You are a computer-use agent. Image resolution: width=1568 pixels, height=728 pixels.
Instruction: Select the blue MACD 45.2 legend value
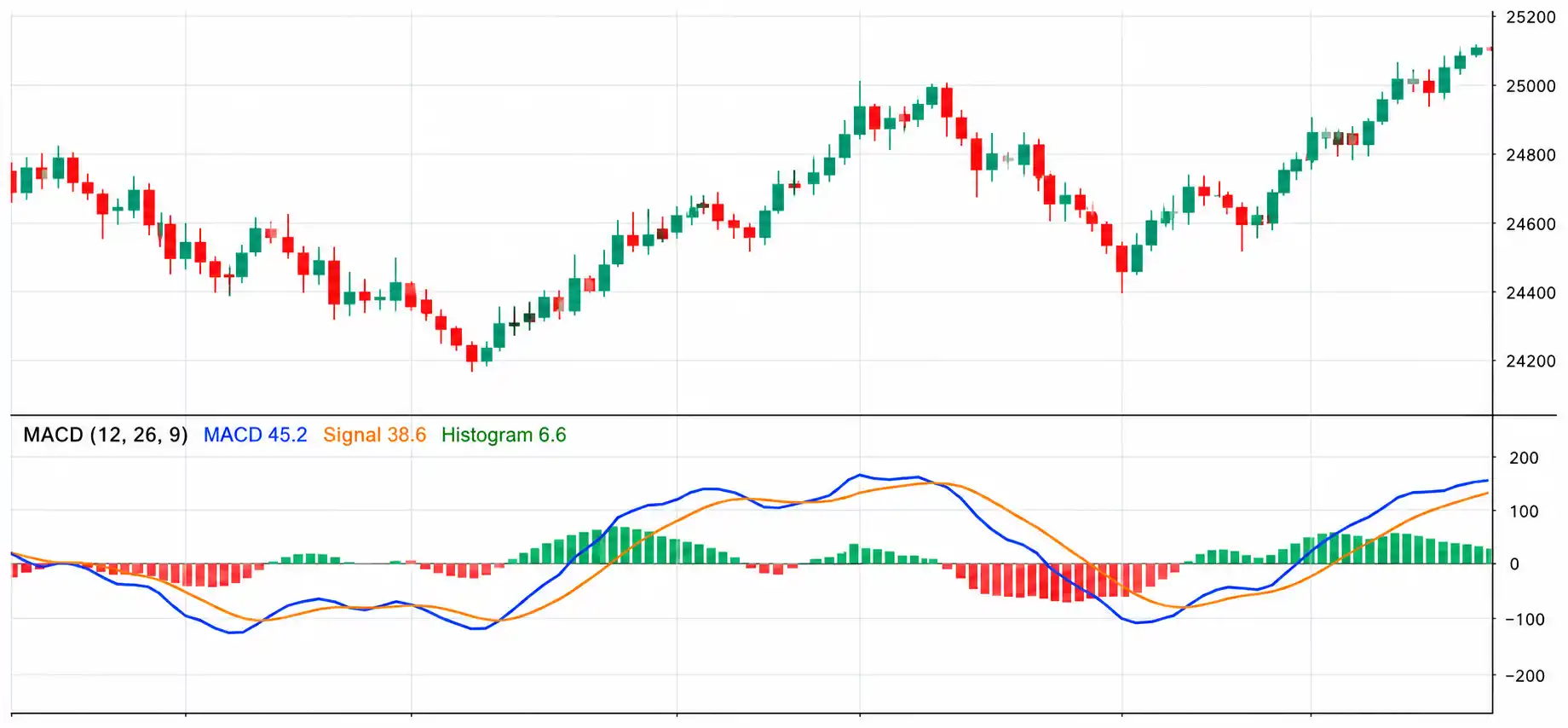pyautogui.click(x=255, y=435)
